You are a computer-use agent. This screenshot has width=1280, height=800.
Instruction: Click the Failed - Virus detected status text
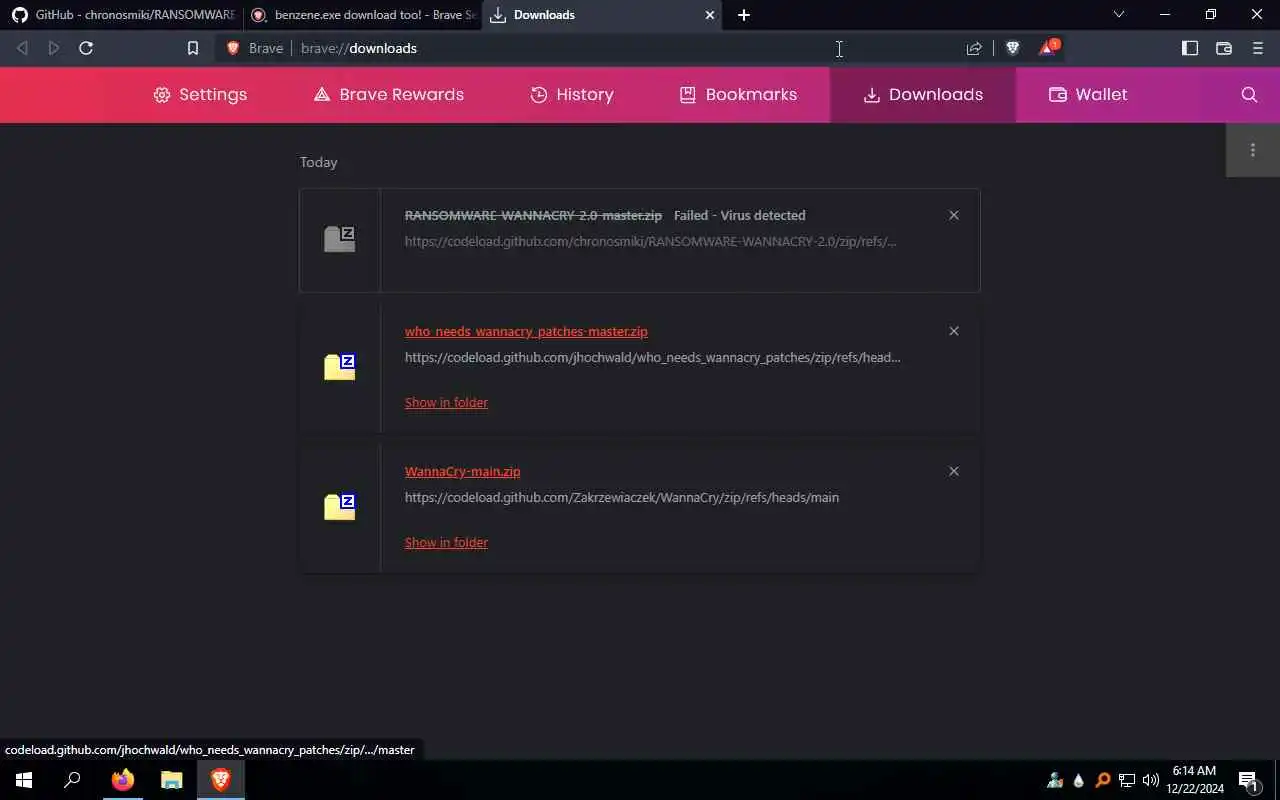point(739,215)
